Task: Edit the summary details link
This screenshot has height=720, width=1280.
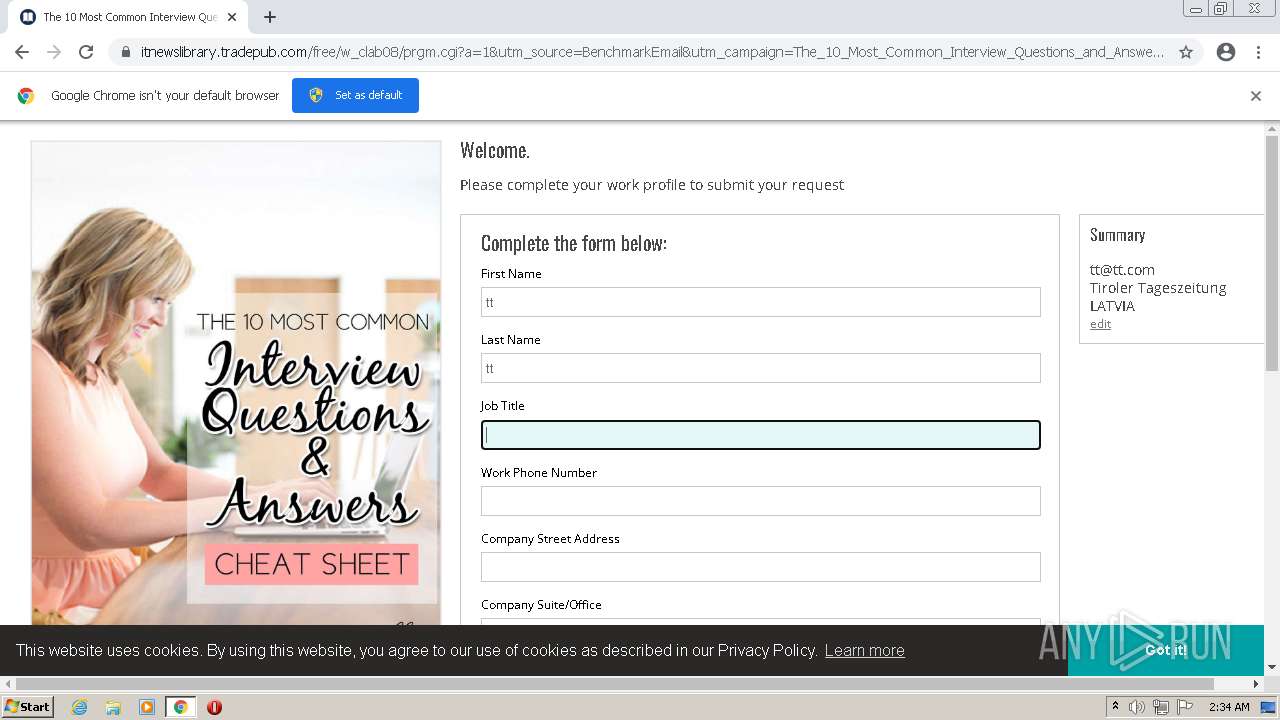Action: click(1100, 324)
